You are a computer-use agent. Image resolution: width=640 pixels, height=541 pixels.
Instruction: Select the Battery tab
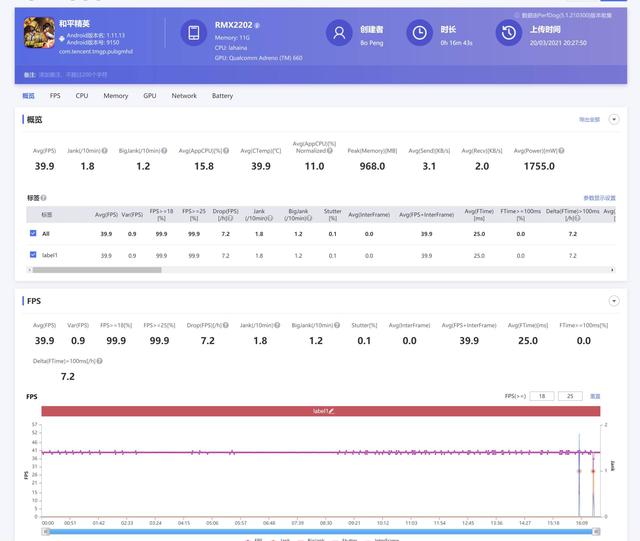pyautogui.click(x=222, y=96)
